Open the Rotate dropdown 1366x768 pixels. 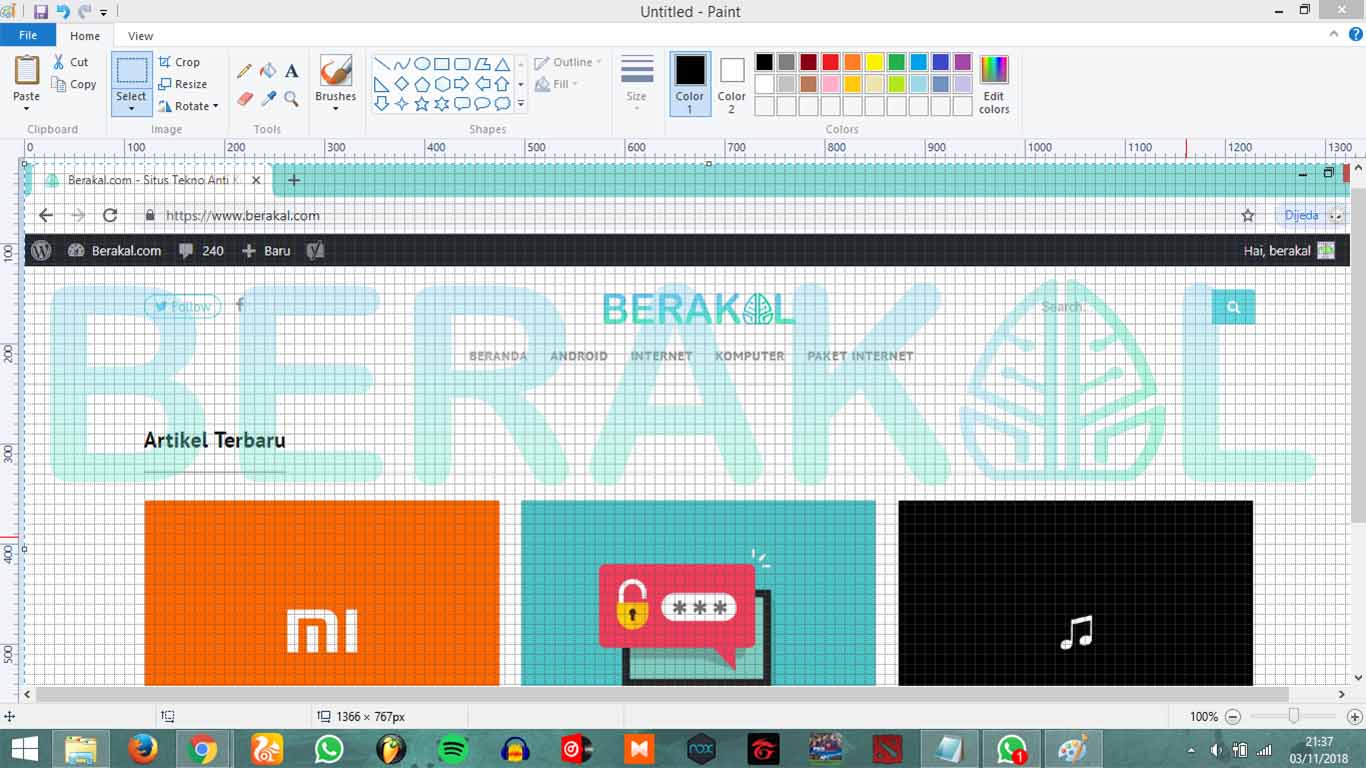tap(189, 106)
